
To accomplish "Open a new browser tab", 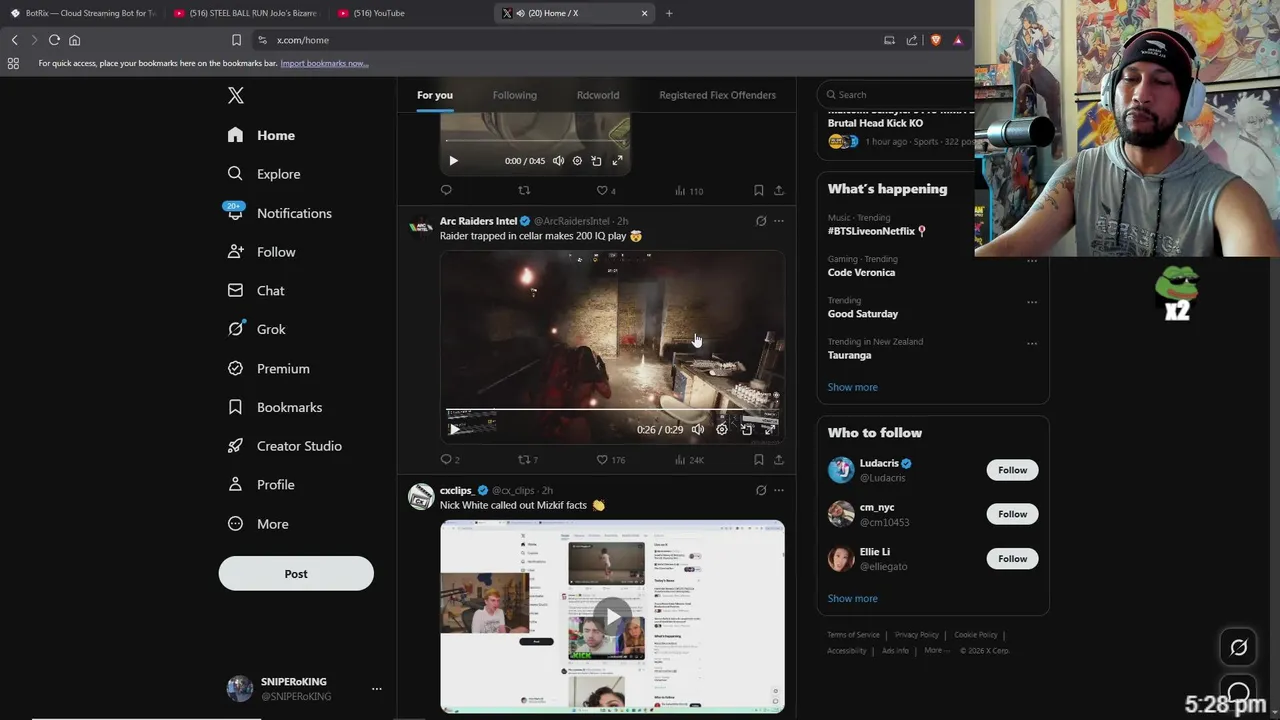I will (x=669, y=13).
